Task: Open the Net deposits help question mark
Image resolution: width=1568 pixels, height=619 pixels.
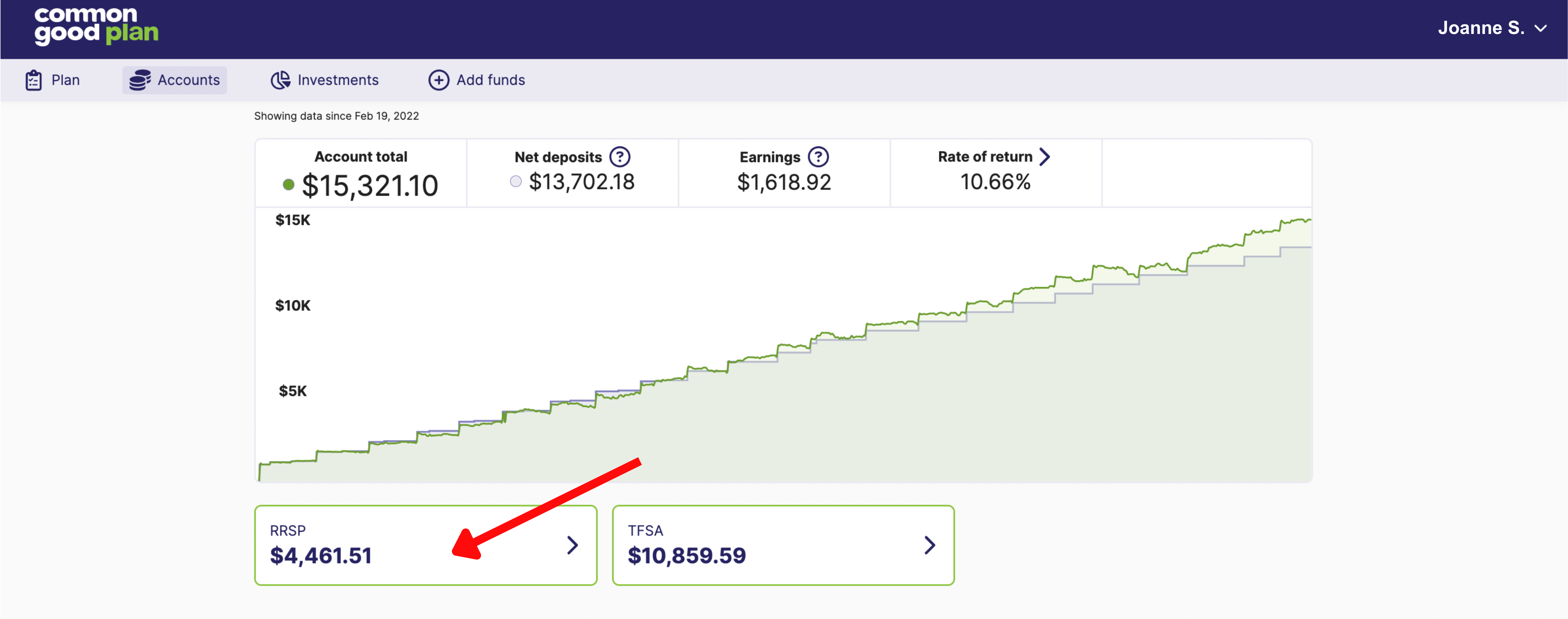Action: [620, 157]
